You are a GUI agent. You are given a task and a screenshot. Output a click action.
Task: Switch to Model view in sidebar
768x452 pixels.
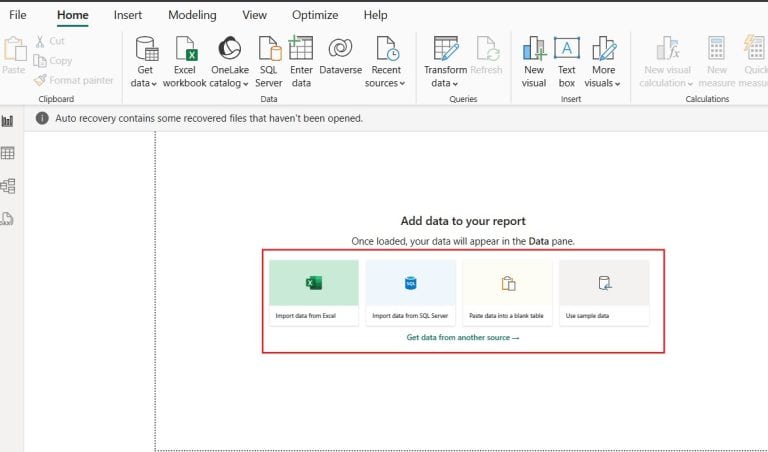pos(7,186)
